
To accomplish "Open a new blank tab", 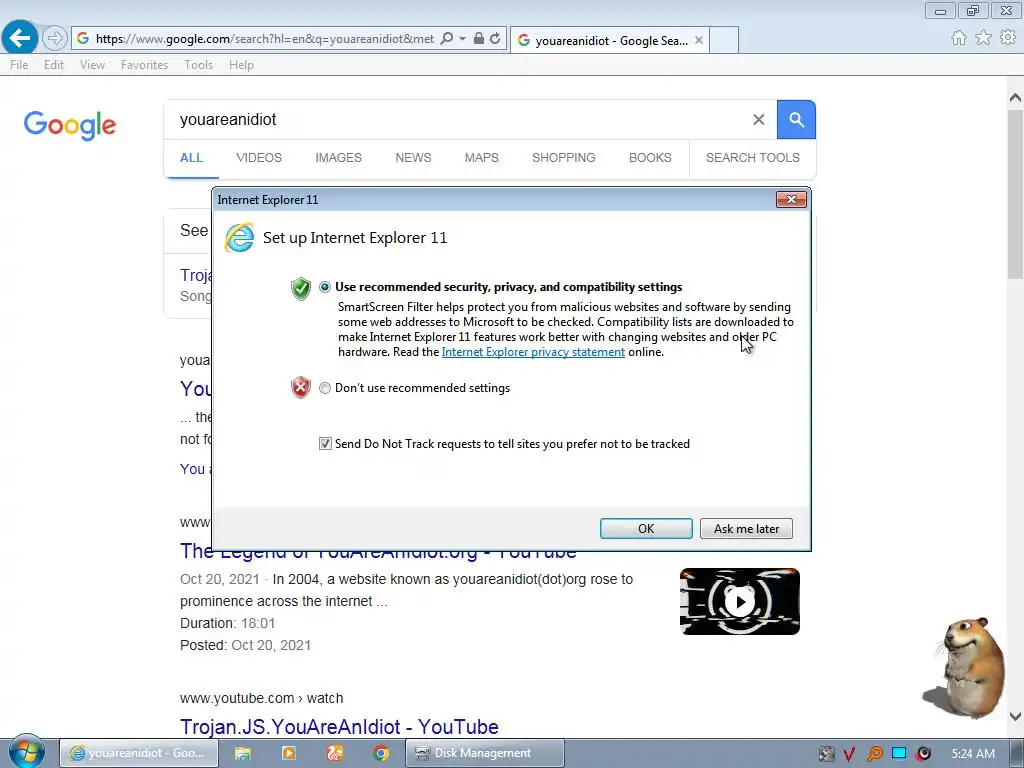I will (x=724, y=40).
